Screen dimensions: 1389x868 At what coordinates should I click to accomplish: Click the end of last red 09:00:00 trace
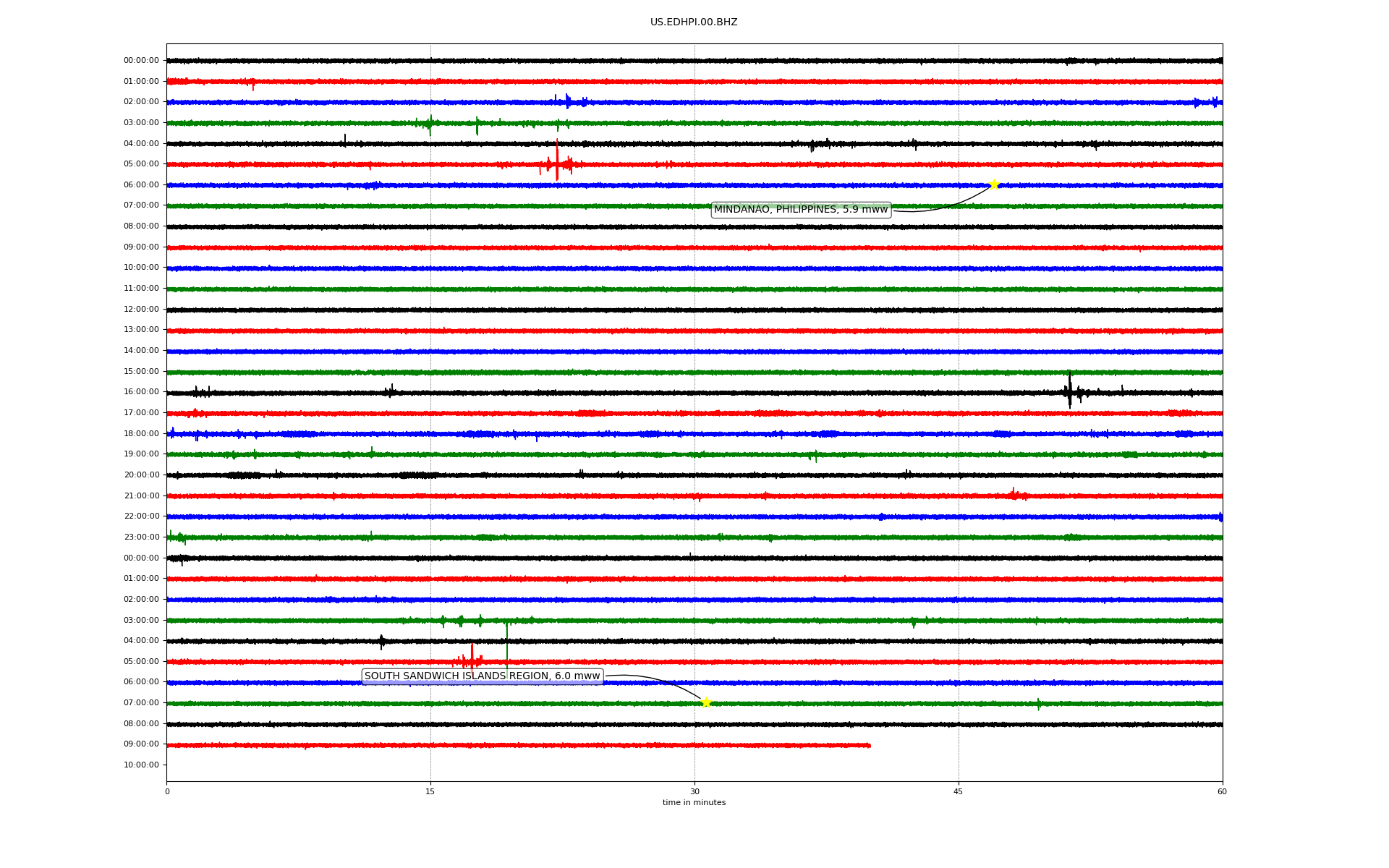pos(869,745)
